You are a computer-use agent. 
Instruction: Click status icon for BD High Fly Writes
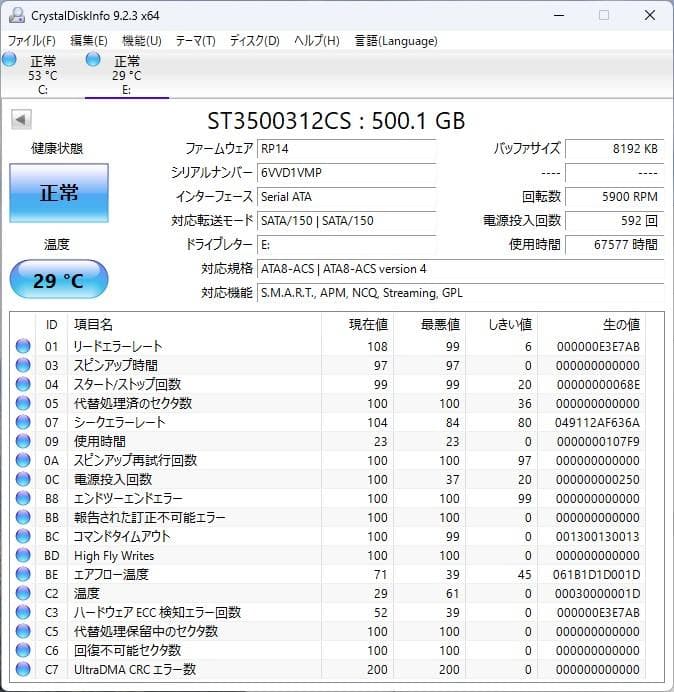click(x=23, y=555)
